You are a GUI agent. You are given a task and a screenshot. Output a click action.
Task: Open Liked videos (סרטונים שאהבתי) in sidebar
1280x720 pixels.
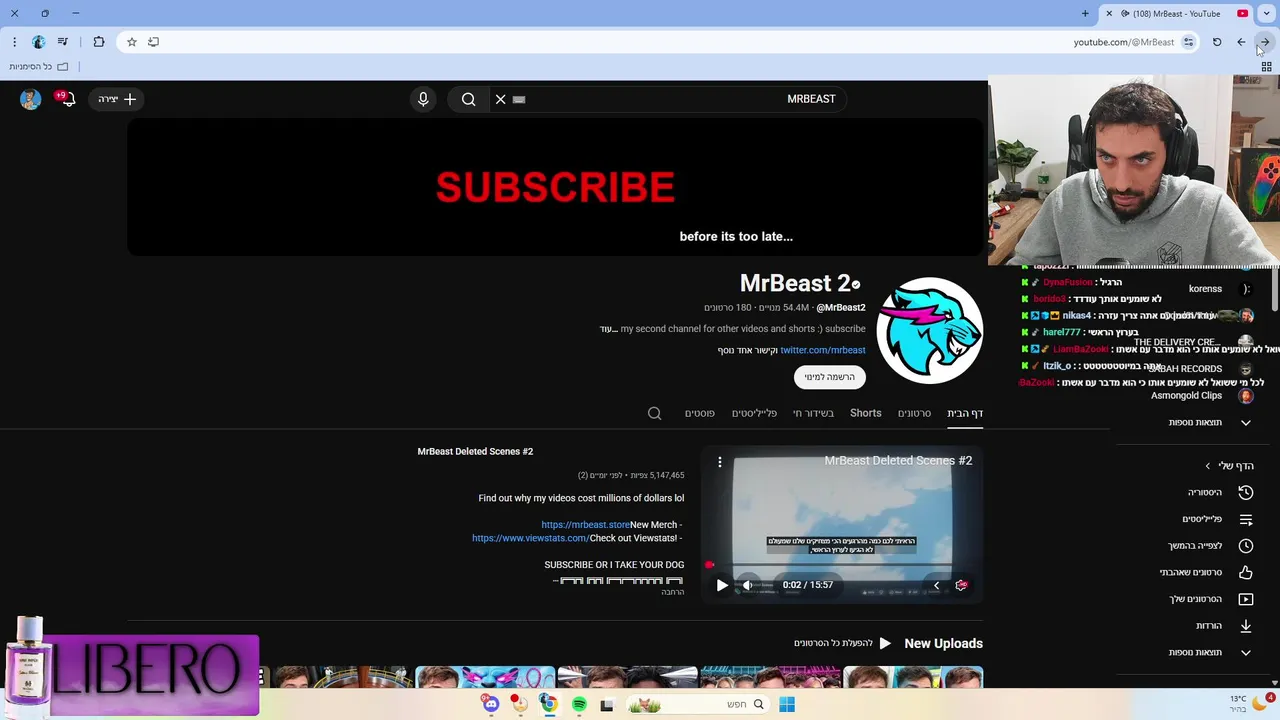point(1206,573)
